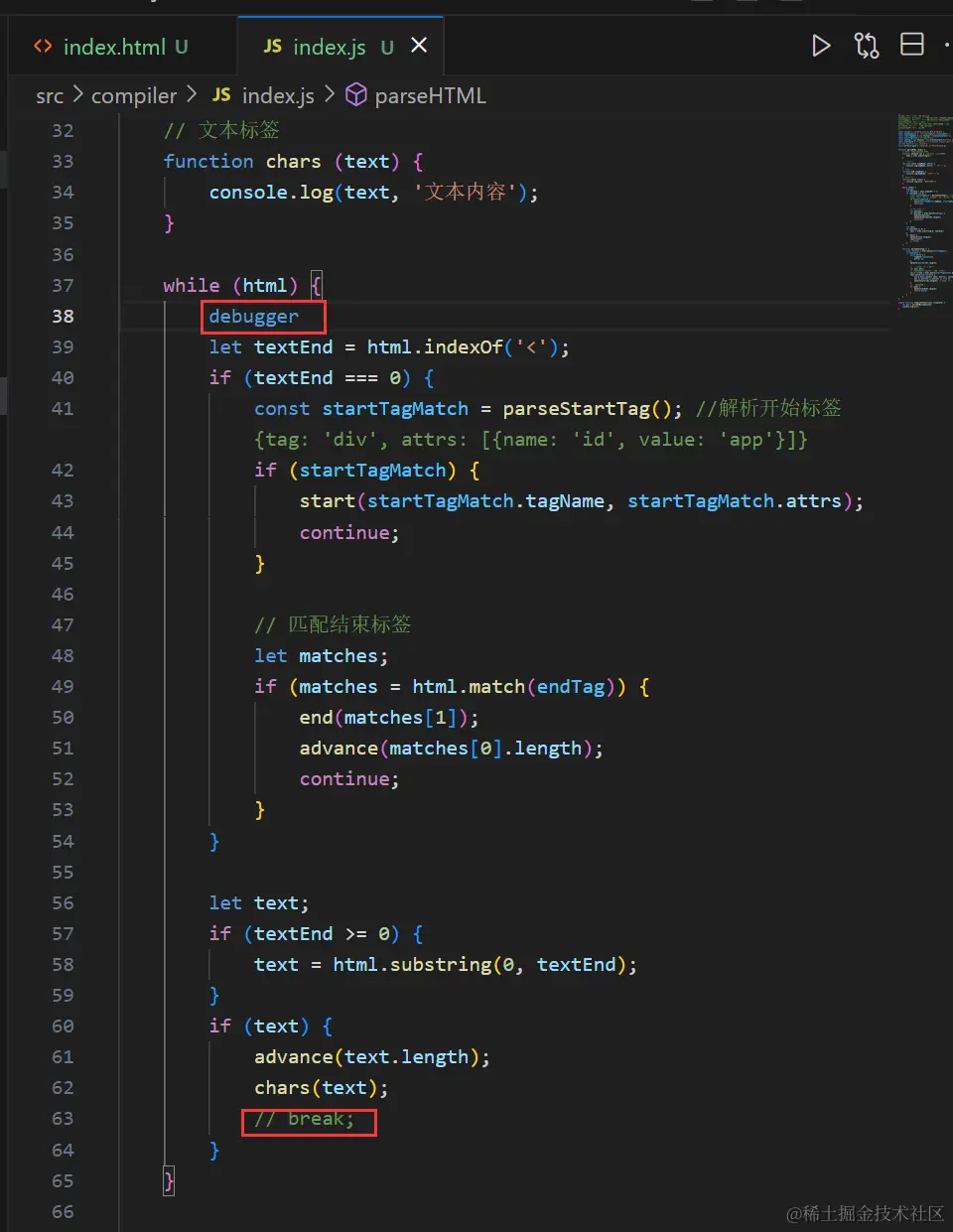Click the JS icon on index.js tab
Image resolution: width=953 pixels, height=1232 pixels.
pyautogui.click(x=272, y=46)
